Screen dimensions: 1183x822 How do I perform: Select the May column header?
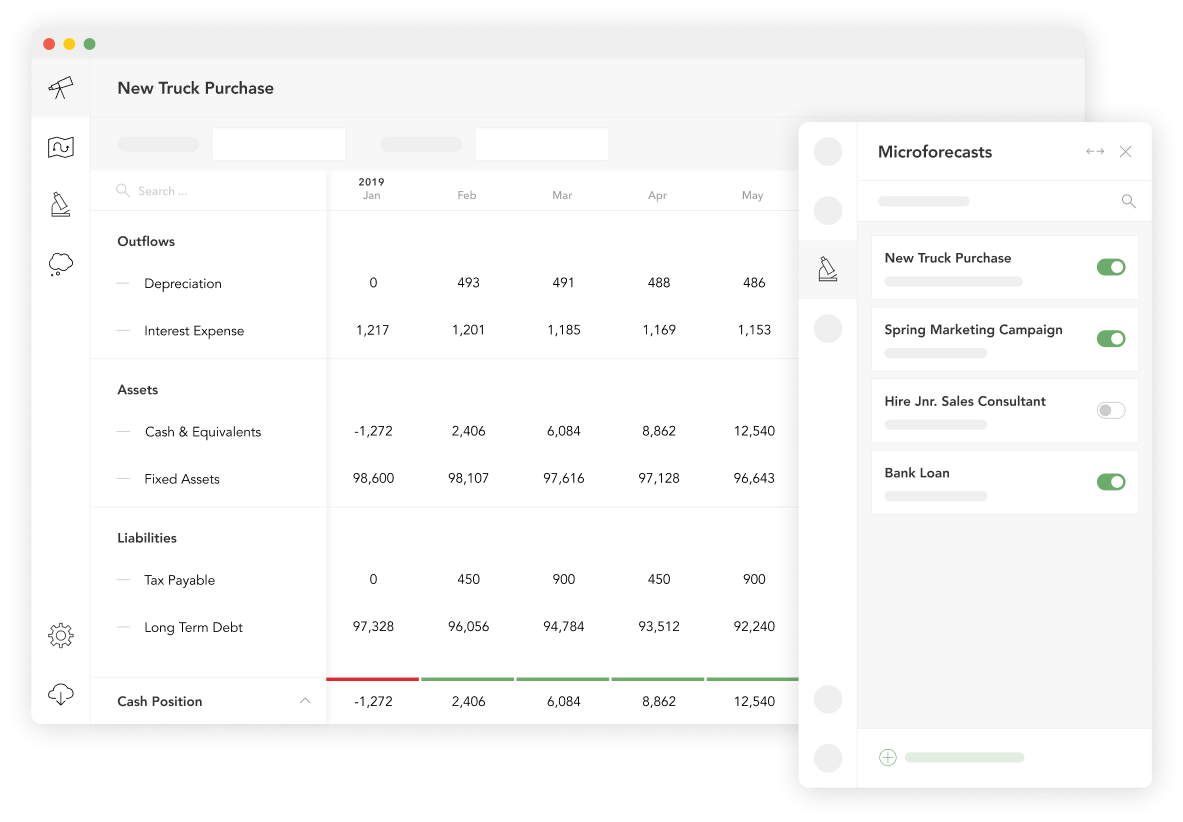click(x=752, y=195)
